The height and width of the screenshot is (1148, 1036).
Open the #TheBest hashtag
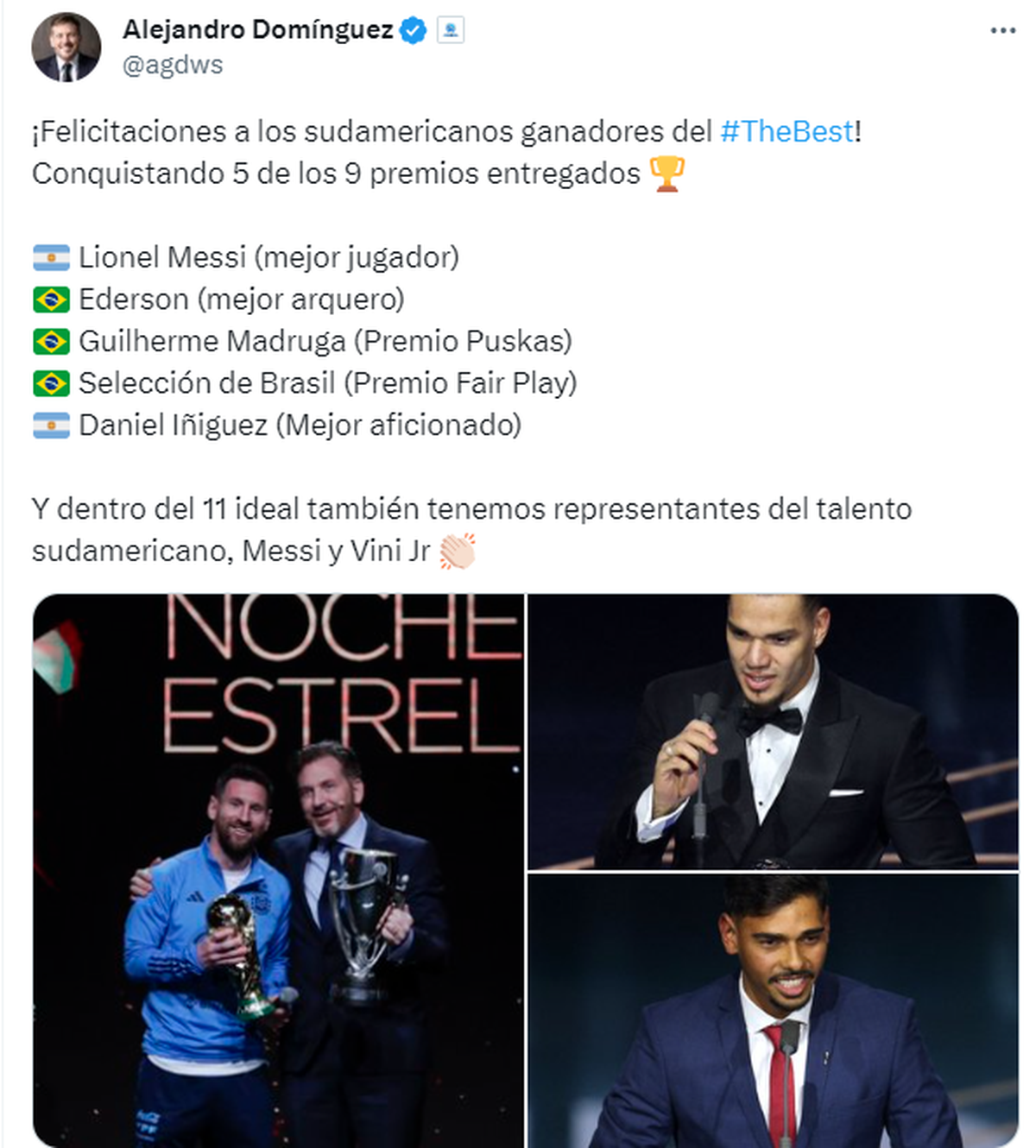click(786, 131)
